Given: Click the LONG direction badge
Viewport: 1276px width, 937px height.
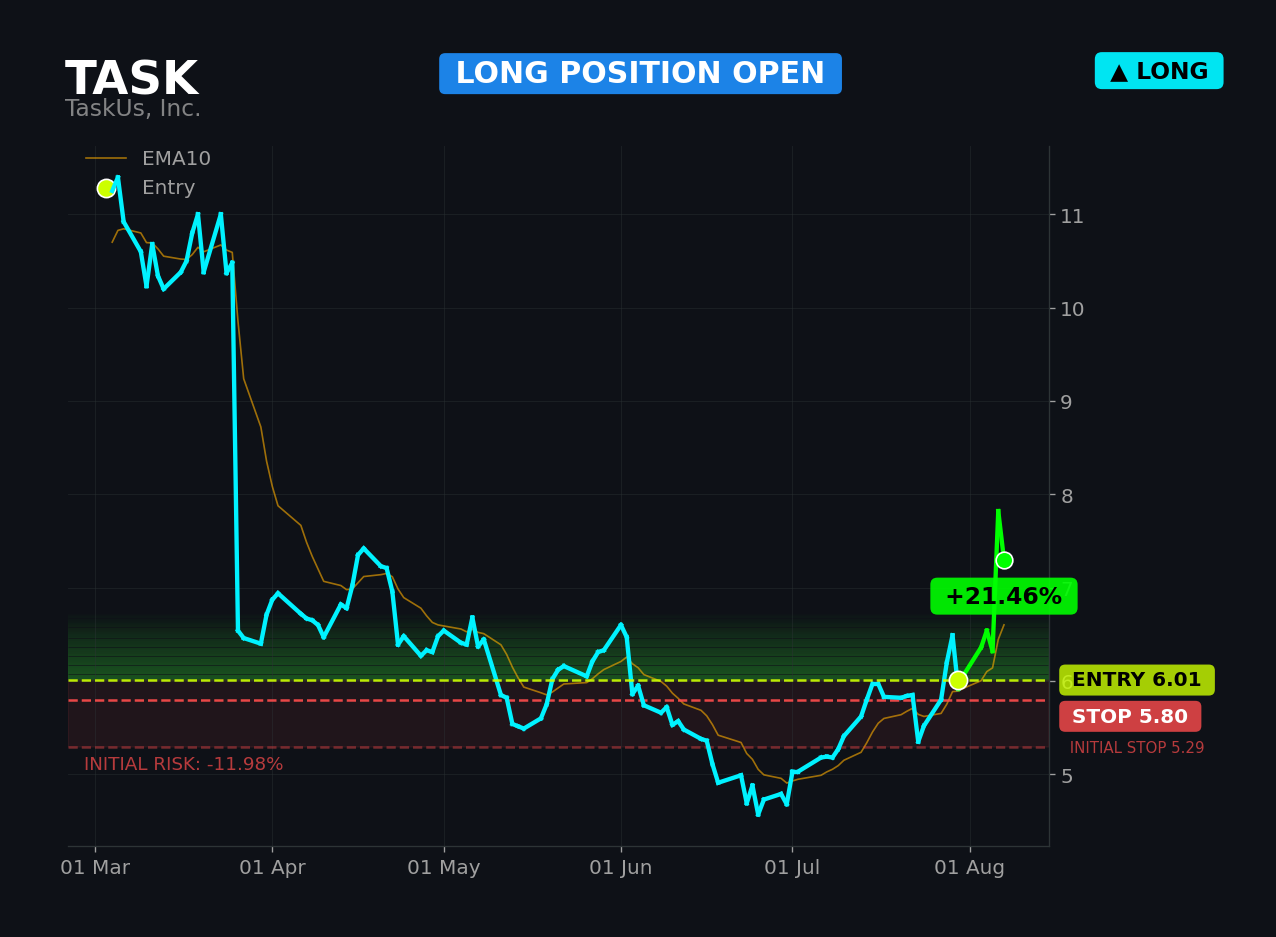Looking at the screenshot, I should (1159, 71).
